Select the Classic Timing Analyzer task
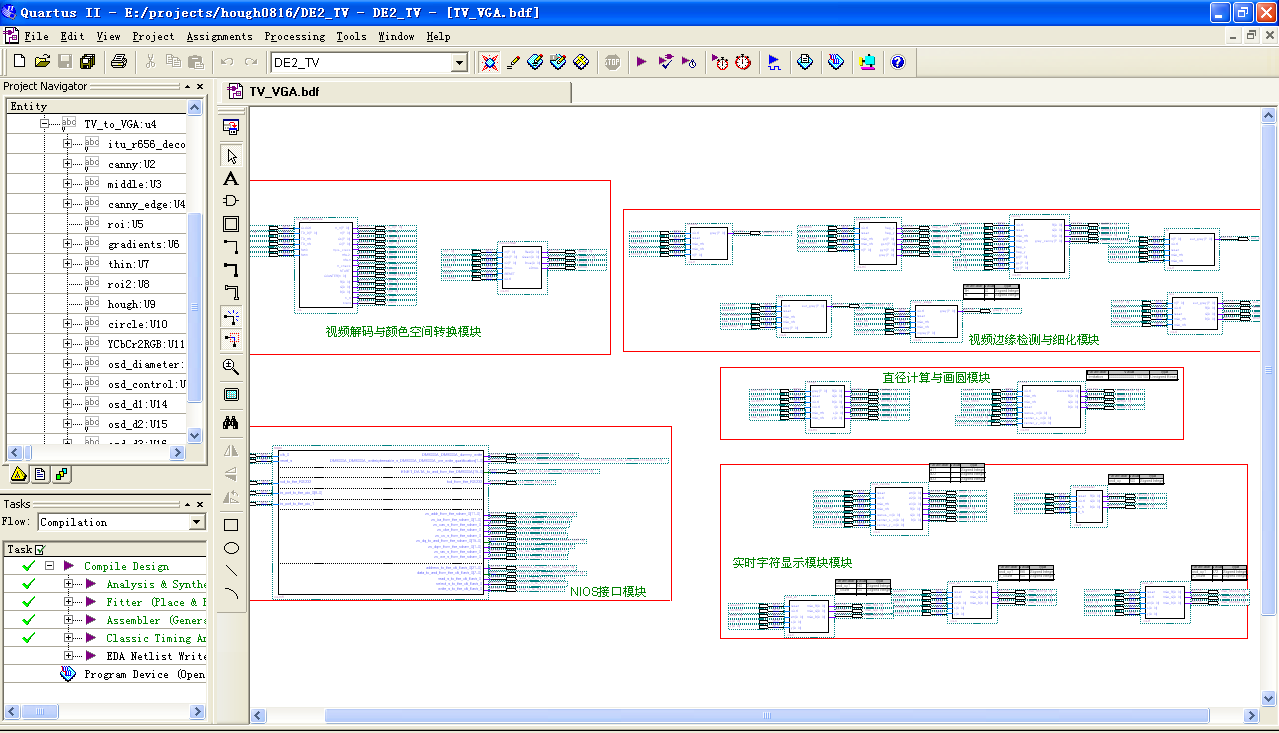Viewport: 1279px width, 733px height. click(156, 638)
